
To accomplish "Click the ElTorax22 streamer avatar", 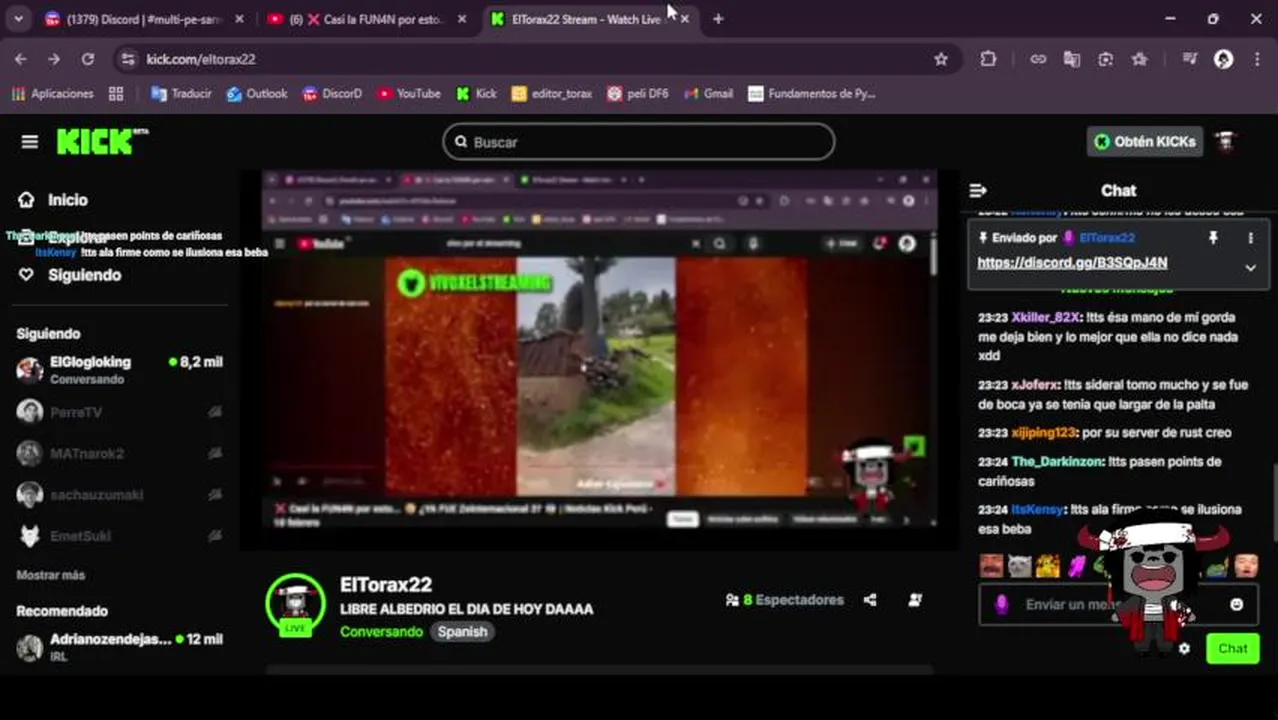I will pos(295,603).
